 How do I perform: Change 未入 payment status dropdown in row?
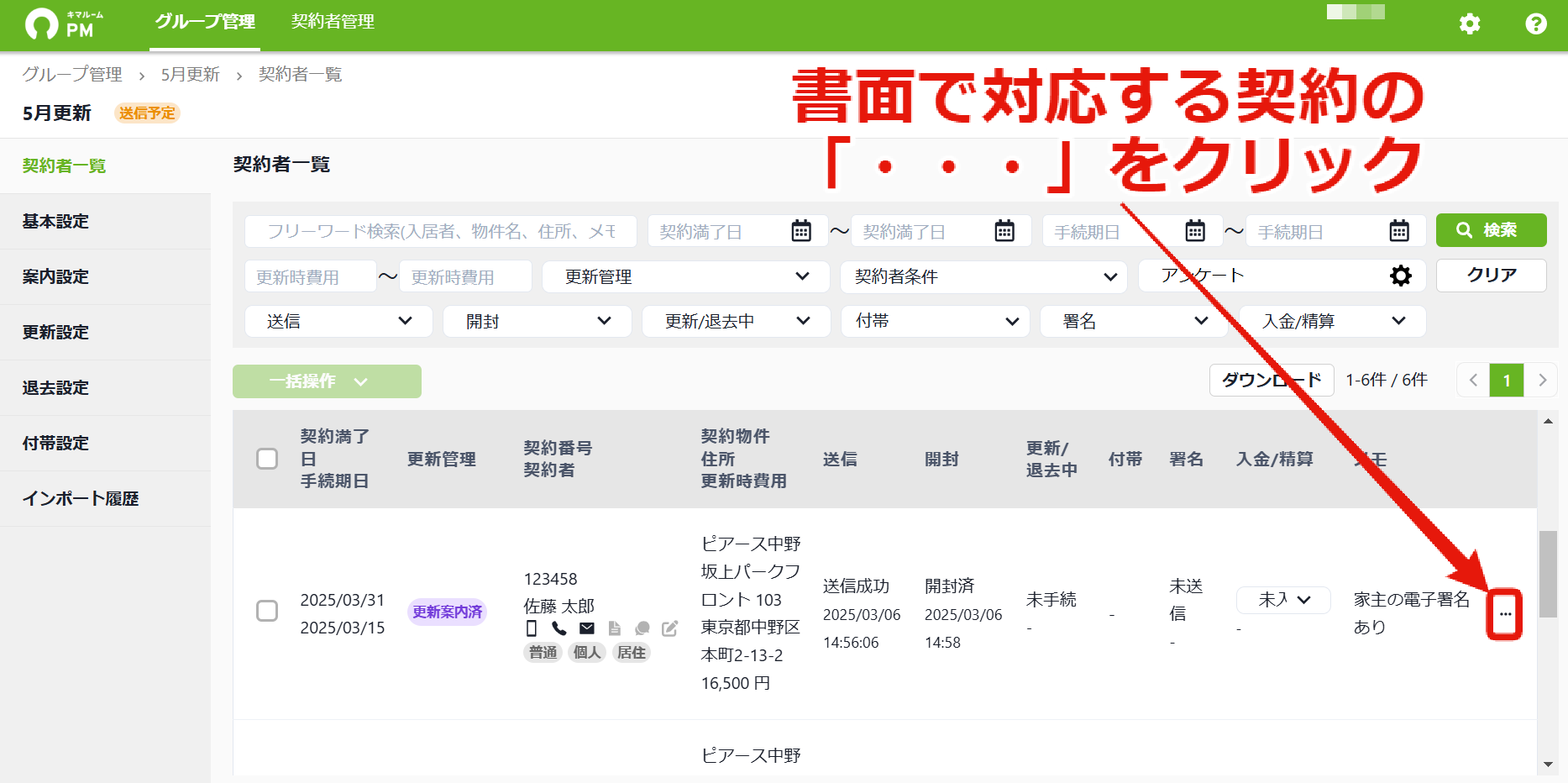[1283, 600]
